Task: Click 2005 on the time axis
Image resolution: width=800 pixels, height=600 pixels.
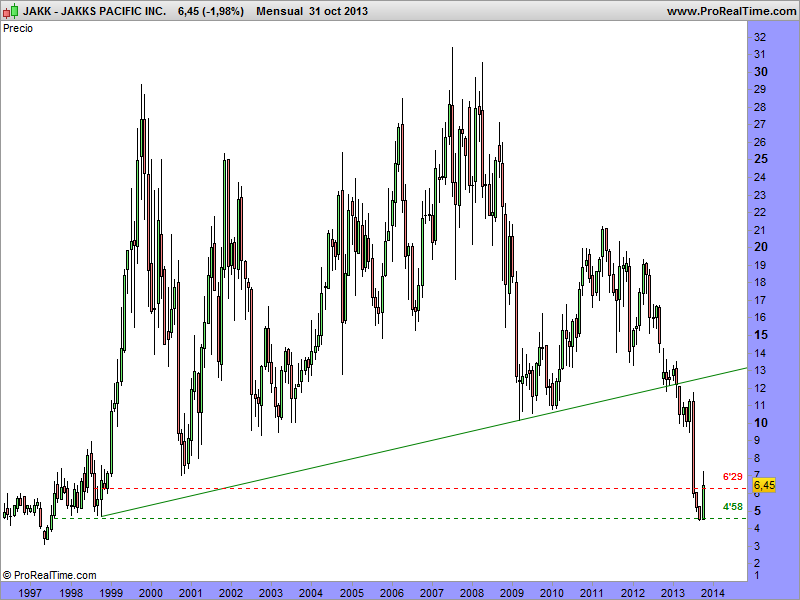Action: (x=352, y=593)
